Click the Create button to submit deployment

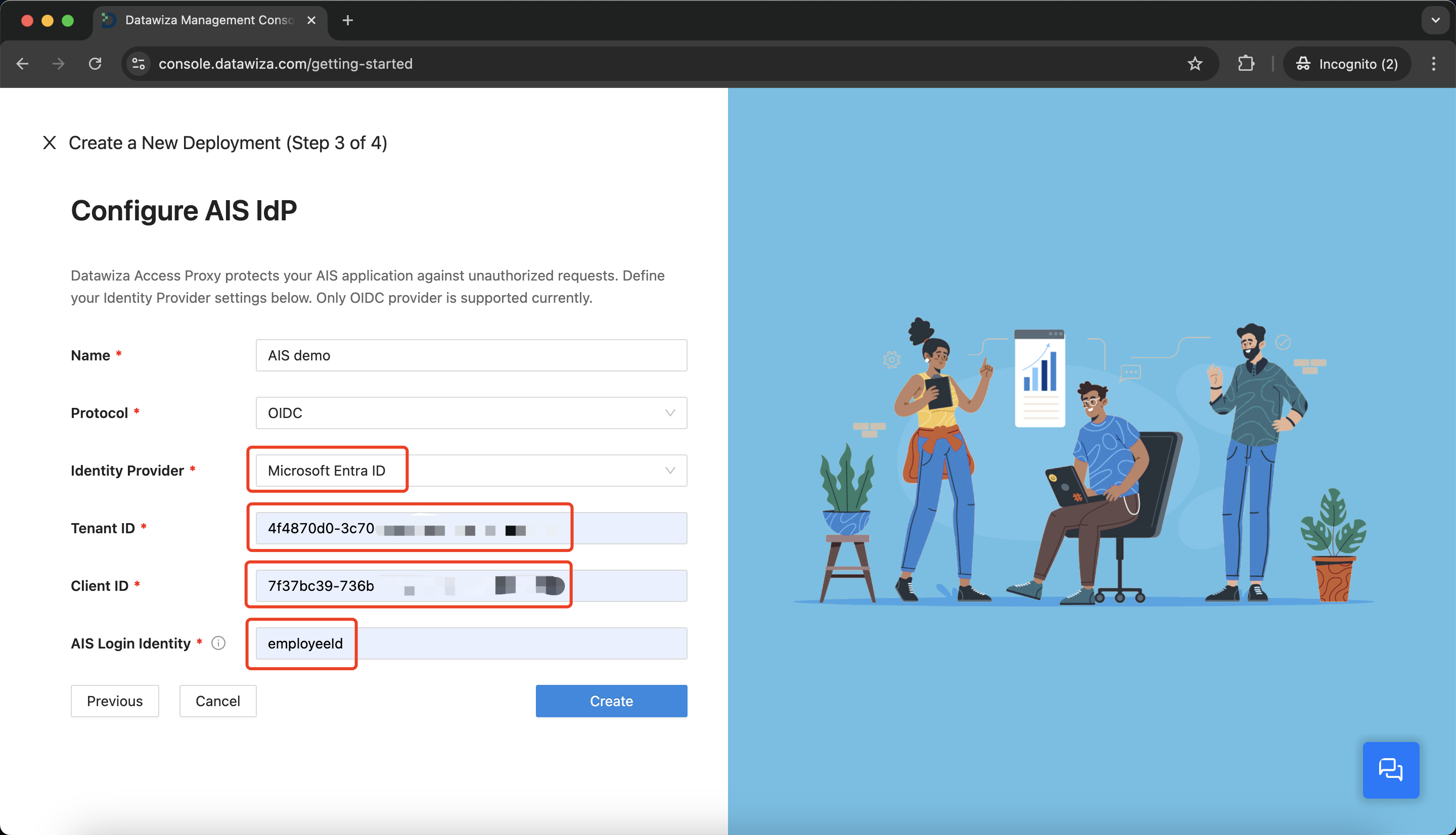tap(611, 701)
